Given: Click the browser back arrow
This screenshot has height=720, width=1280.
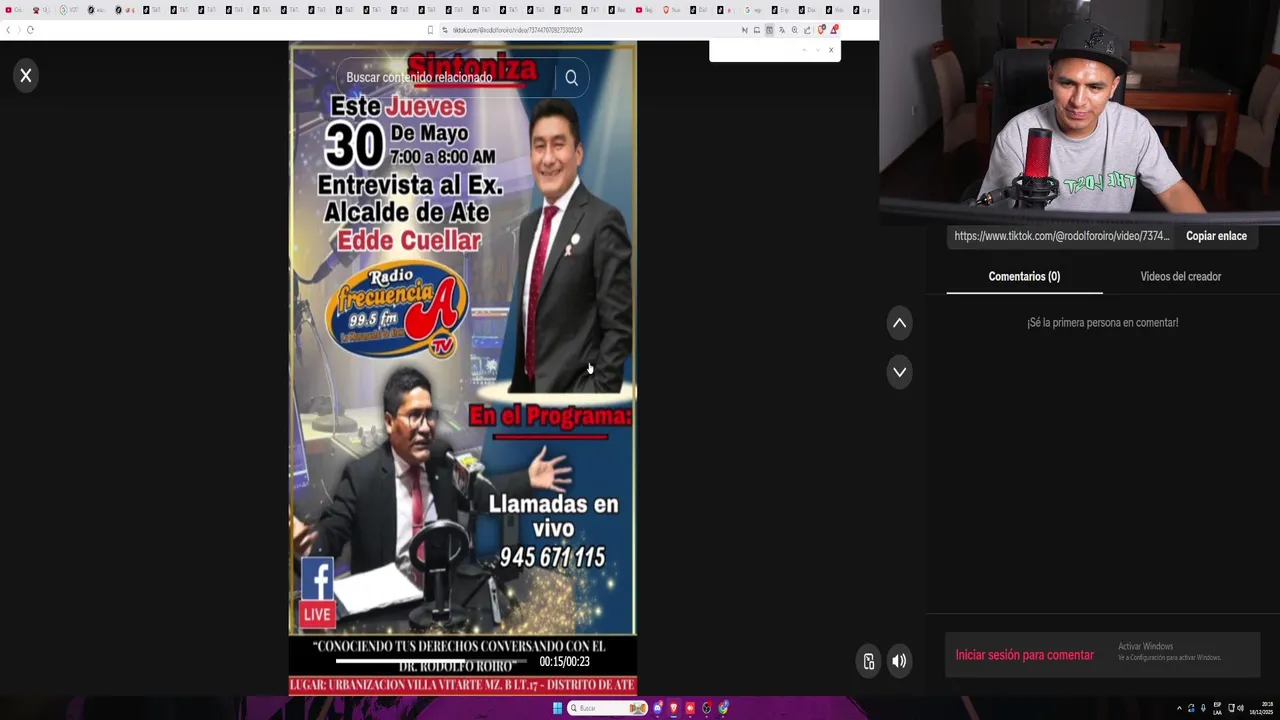Looking at the screenshot, I should coord(8,30).
